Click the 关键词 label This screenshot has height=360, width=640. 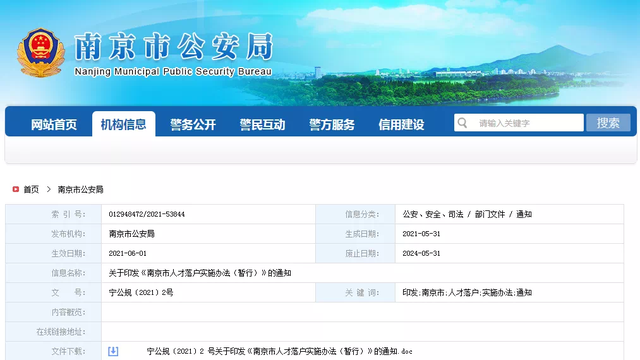pyautogui.click(x=362, y=293)
